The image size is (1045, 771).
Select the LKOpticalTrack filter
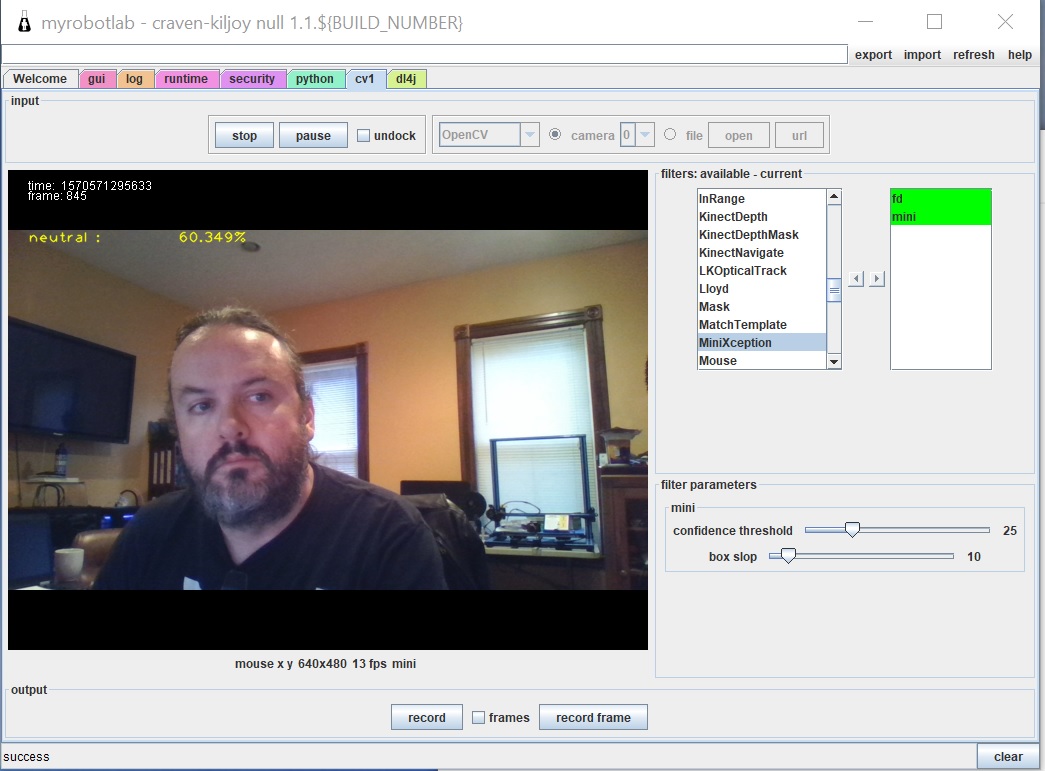pyautogui.click(x=762, y=271)
